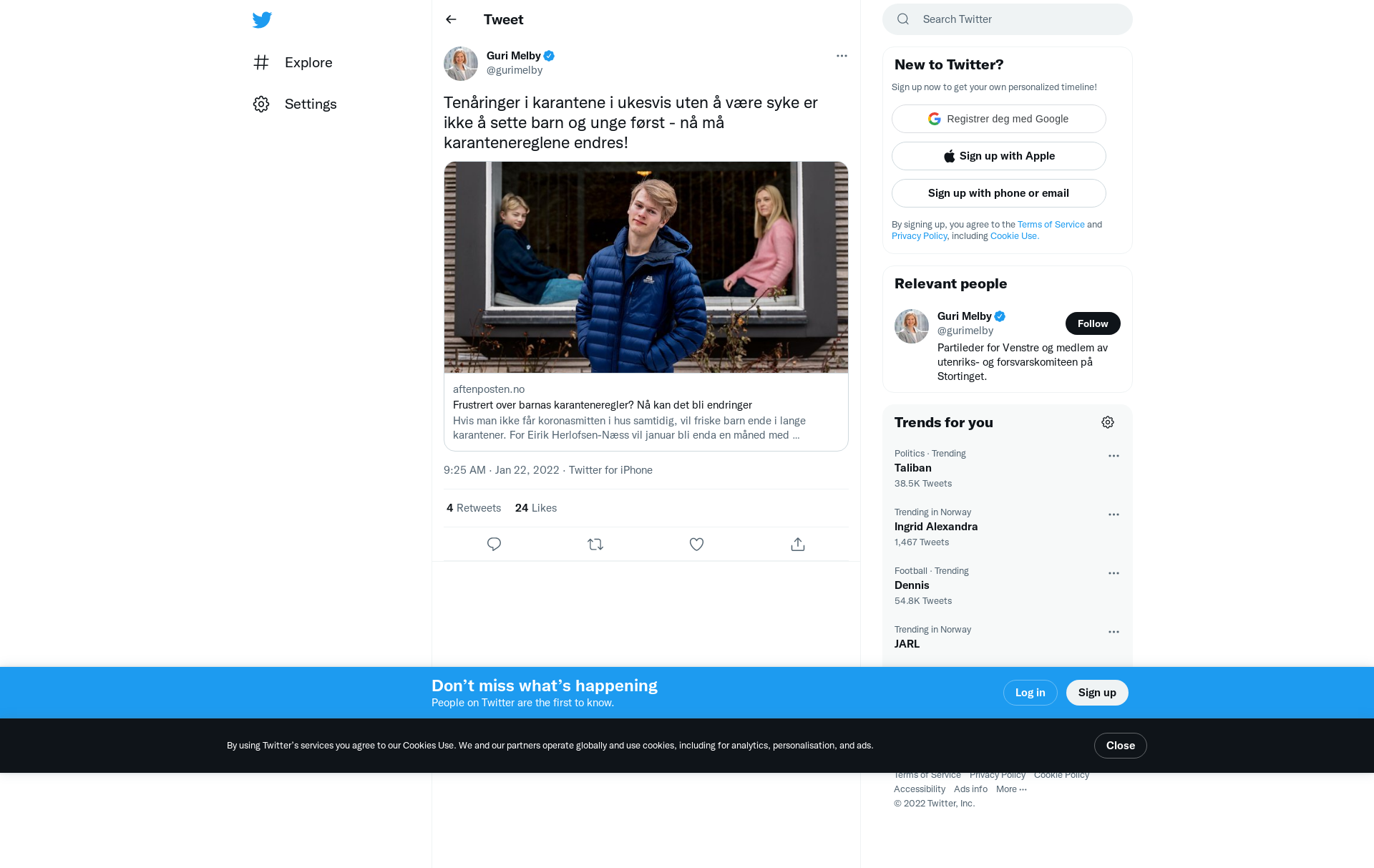
Task: Close the cookie notice
Action: pos(1120,746)
